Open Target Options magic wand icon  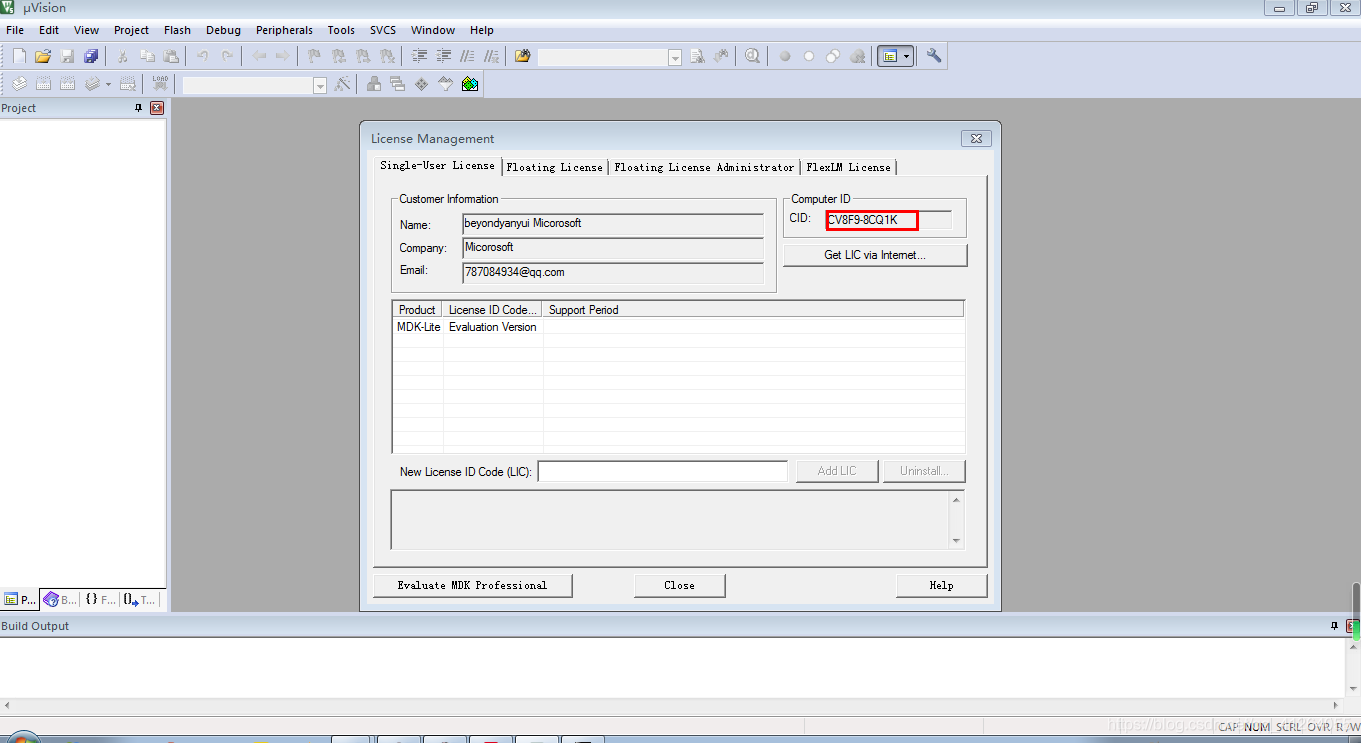click(x=342, y=84)
